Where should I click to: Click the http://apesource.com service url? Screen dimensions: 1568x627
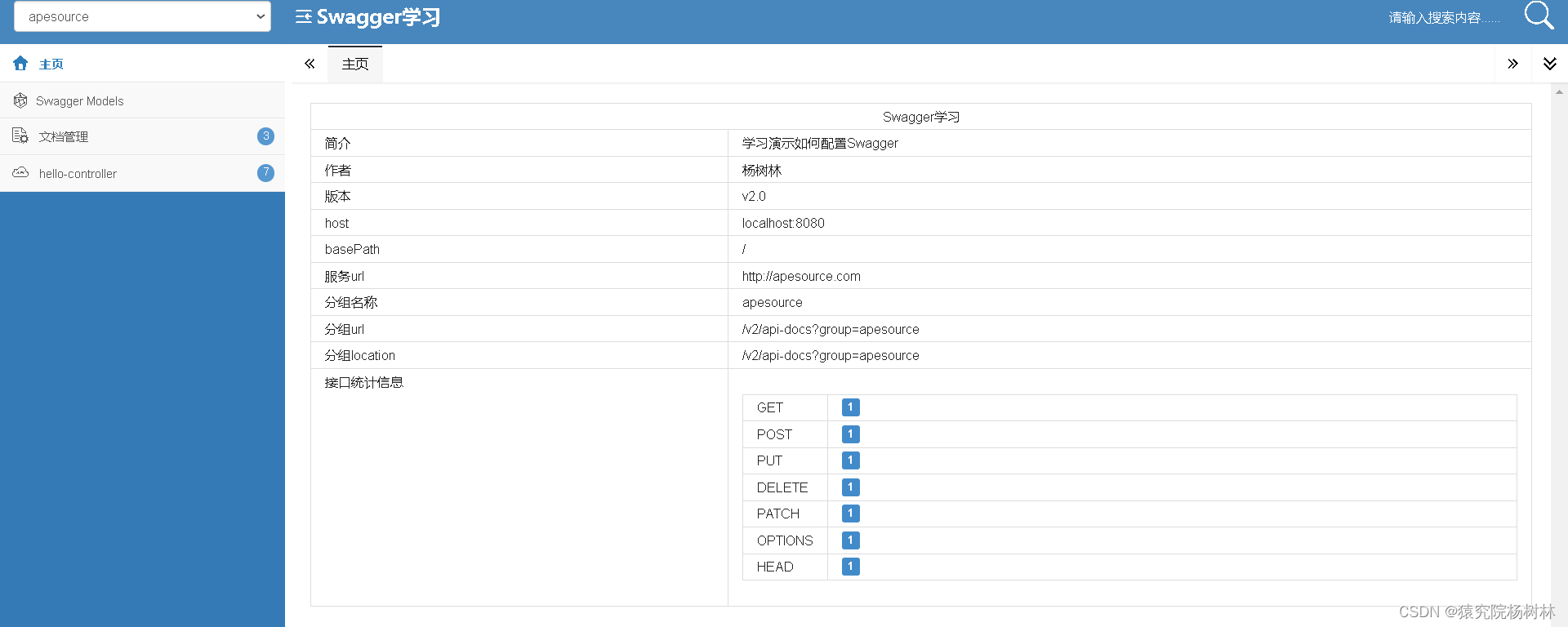click(x=801, y=276)
